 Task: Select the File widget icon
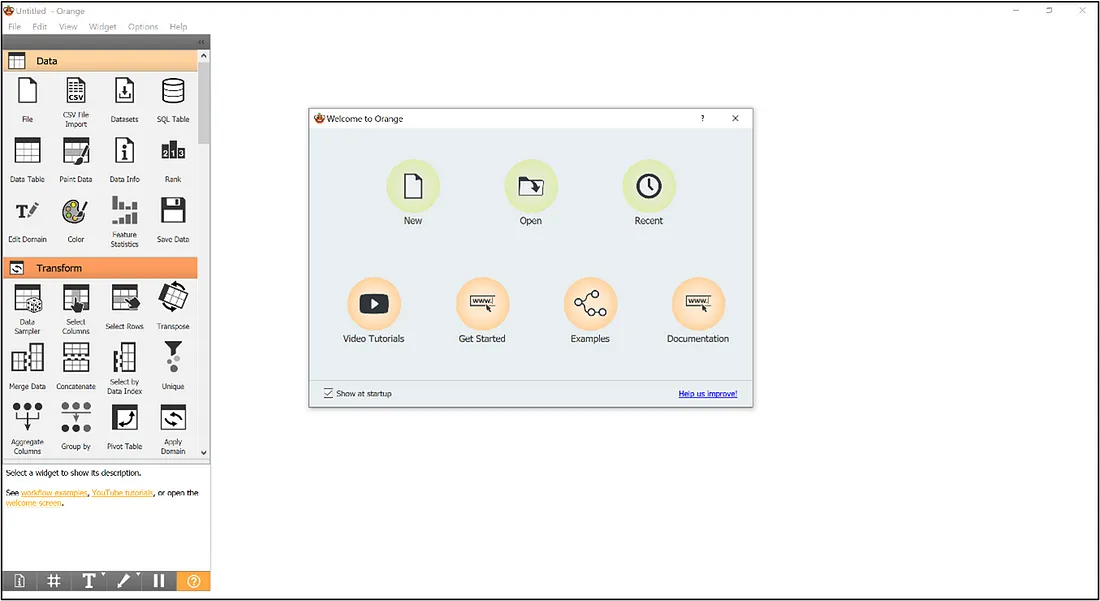pos(27,90)
